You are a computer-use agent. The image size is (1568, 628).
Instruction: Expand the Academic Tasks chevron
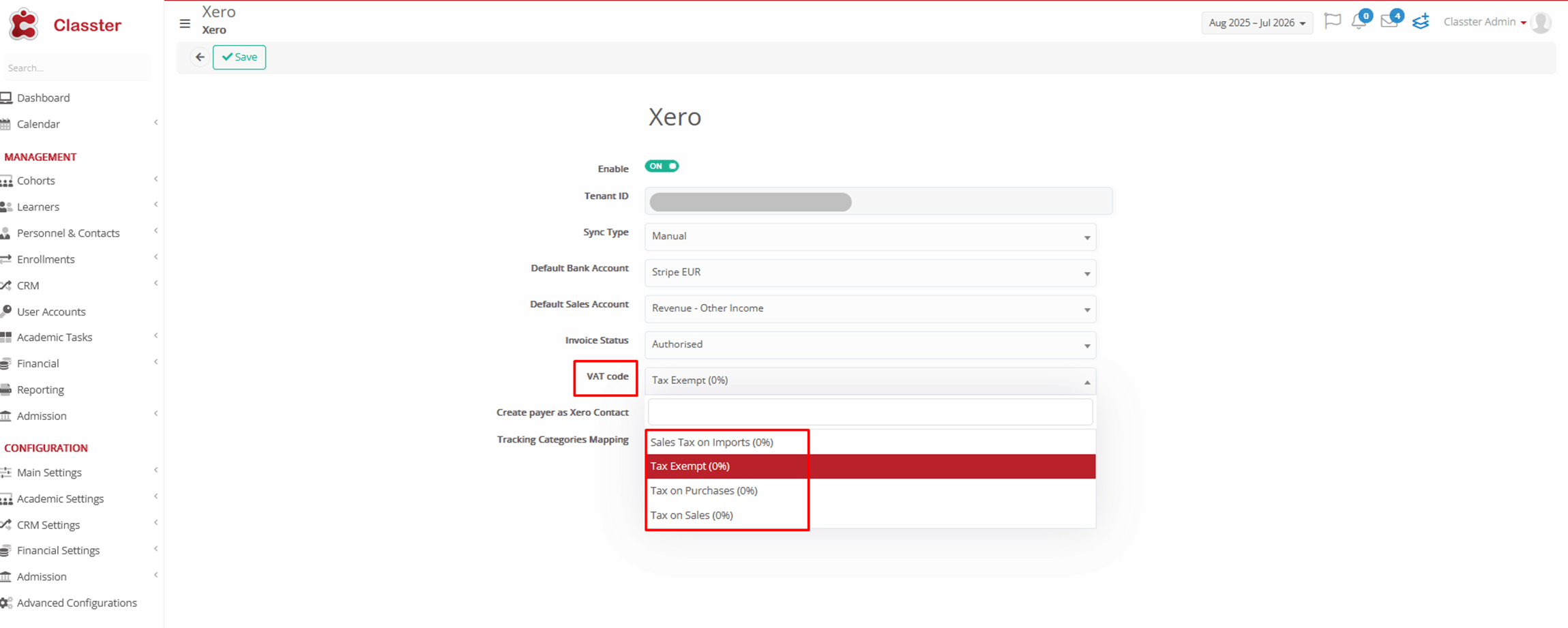(156, 336)
